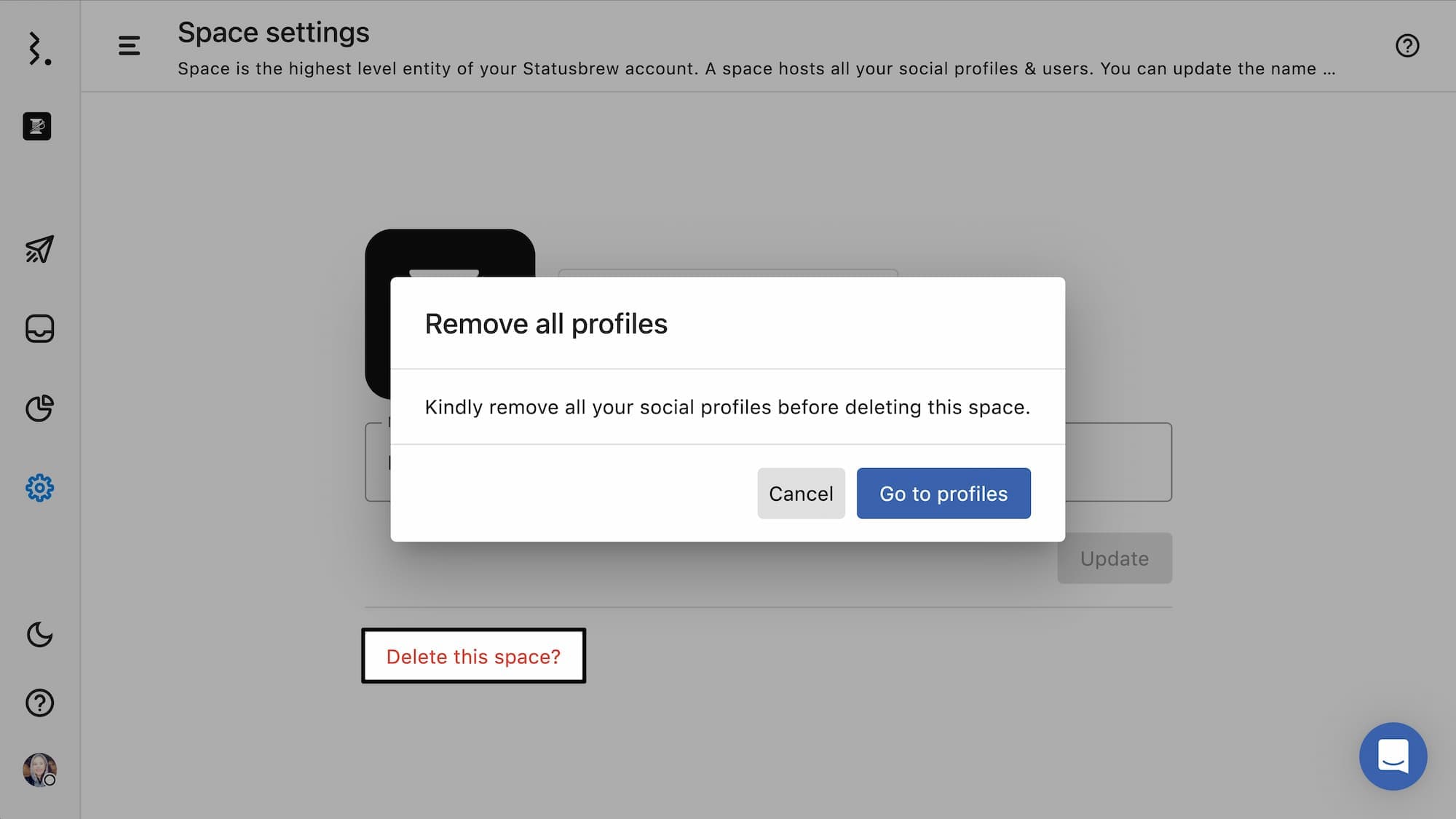Click the space name input field
The width and height of the screenshot is (1456, 819).
(728, 273)
